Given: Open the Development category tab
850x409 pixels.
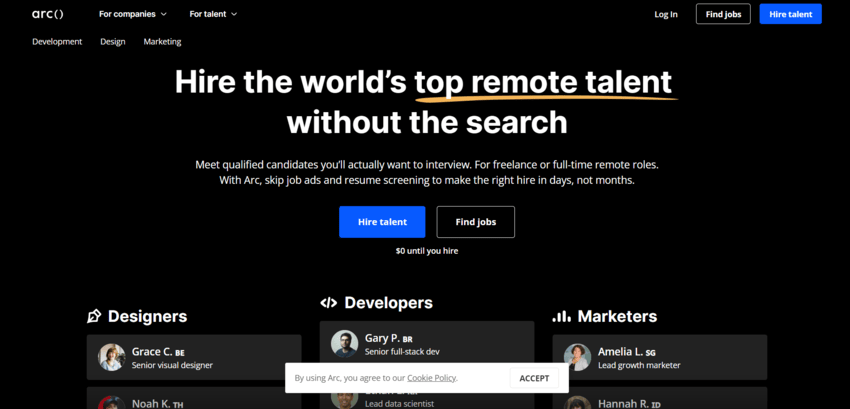Looking at the screenshot, I should point(58,42).
